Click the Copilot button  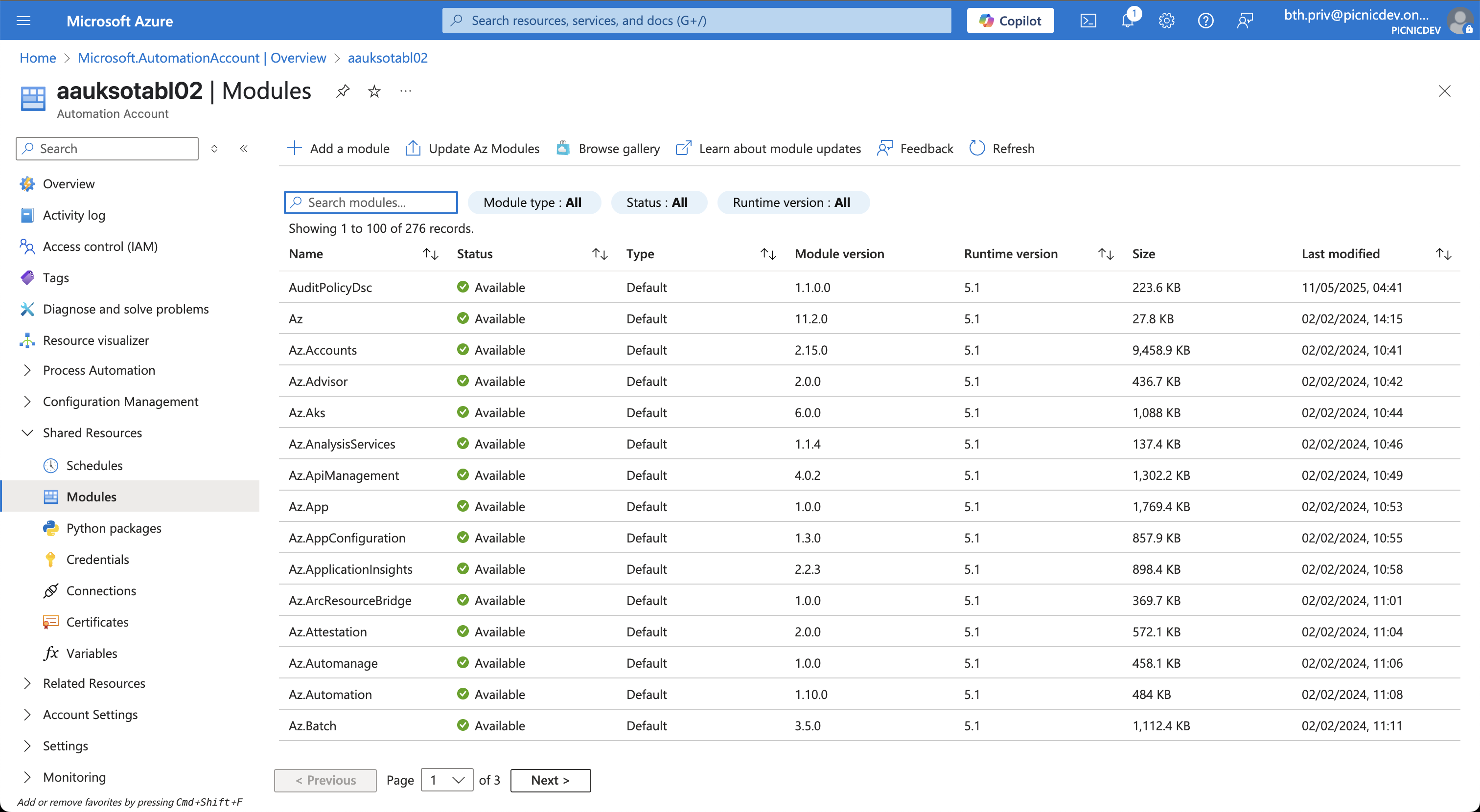coord(1010,21)
